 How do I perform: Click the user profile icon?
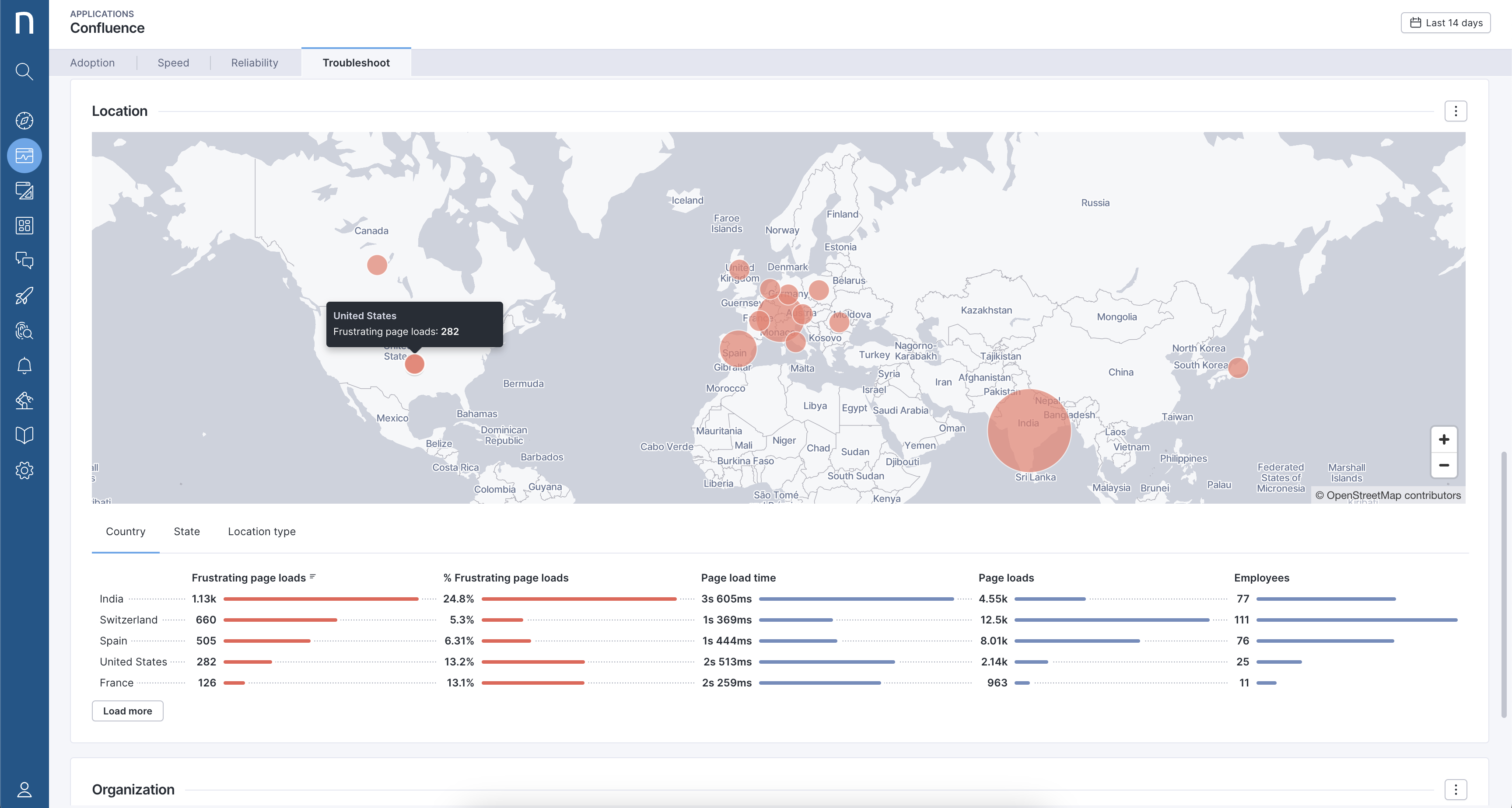pyautogui.click(x=24, y=790)
